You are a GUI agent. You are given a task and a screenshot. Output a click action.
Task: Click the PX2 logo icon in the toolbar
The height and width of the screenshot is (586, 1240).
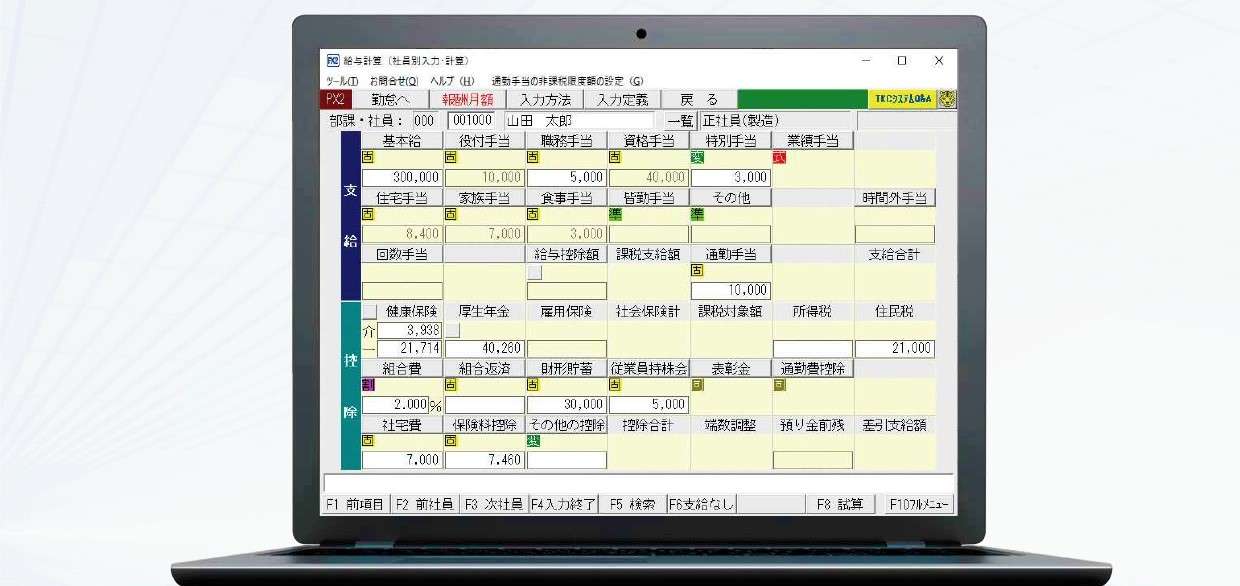[337, 99]
